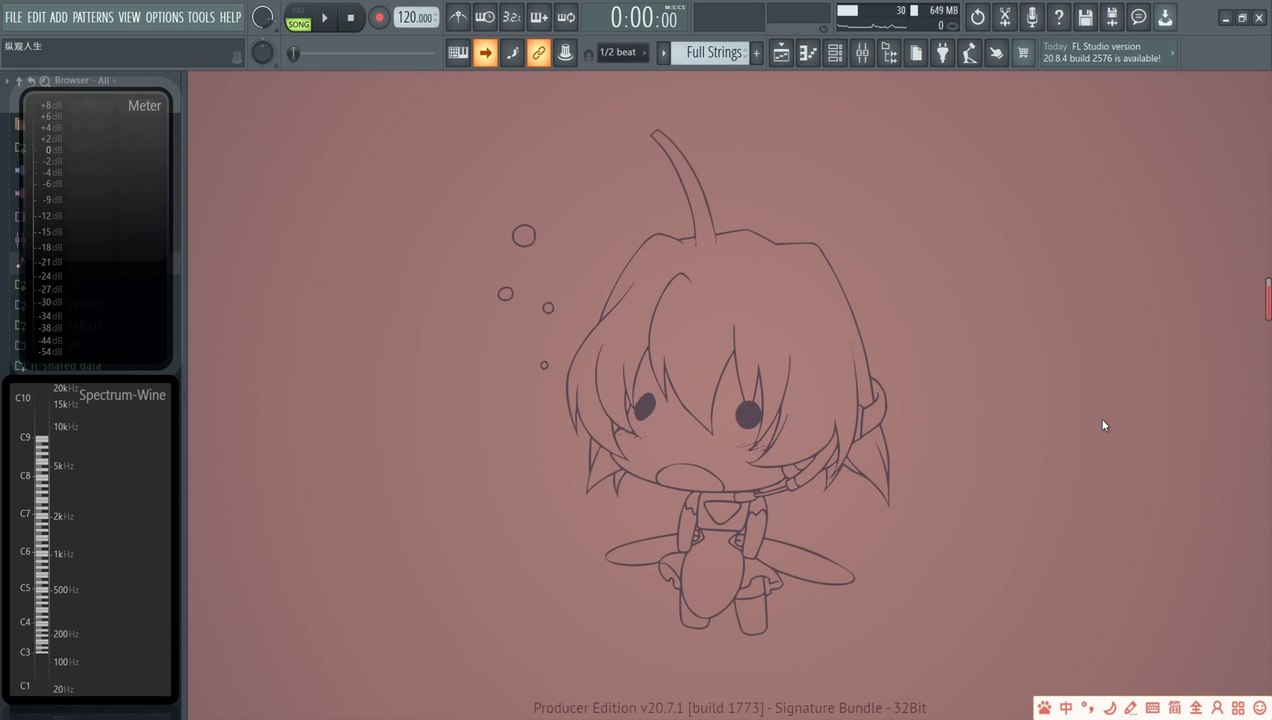Open the project picker pages icon
Screen dimensions: 1272x720
coord(916,53)
